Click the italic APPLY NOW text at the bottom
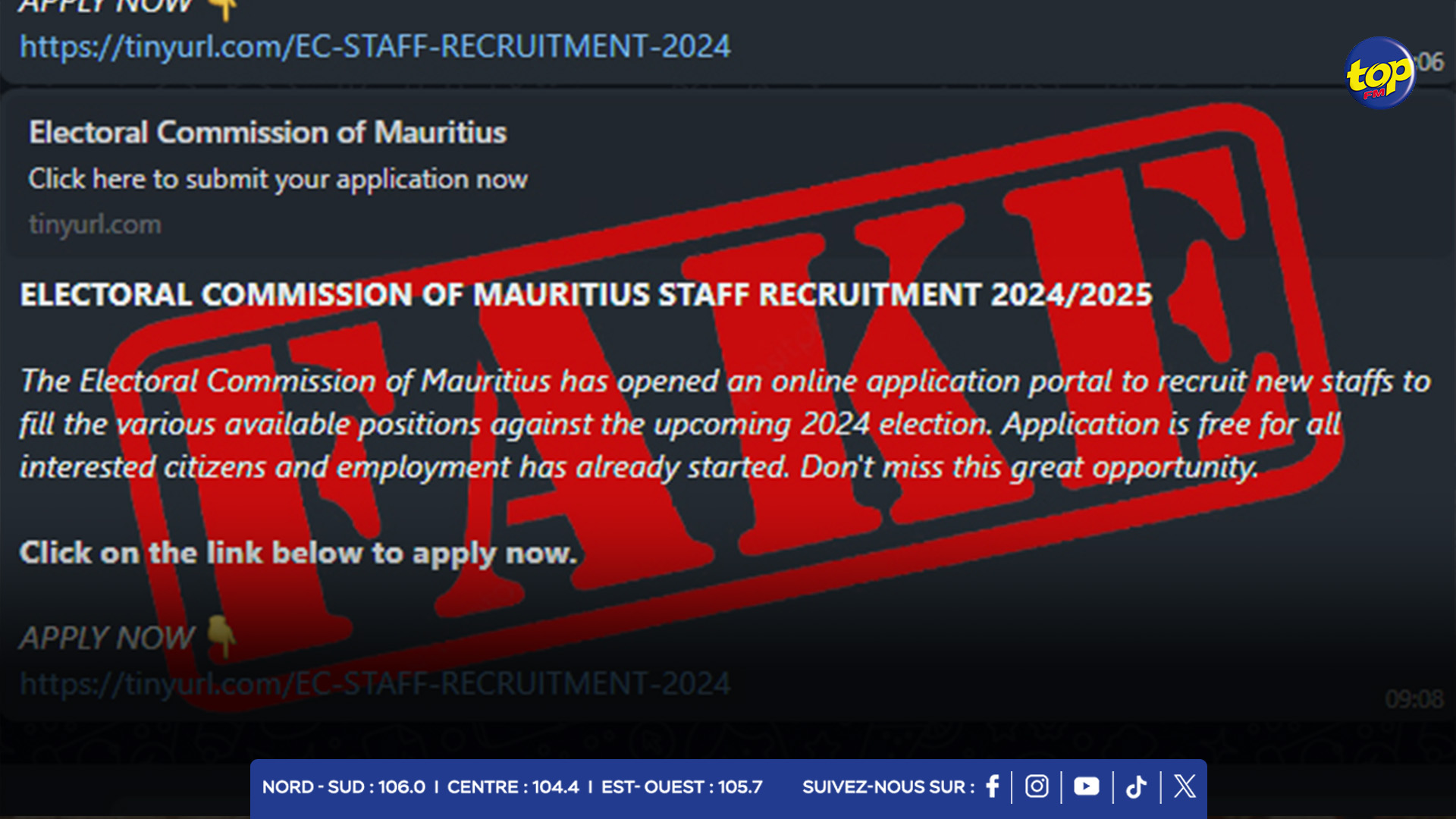 (107, 638)
